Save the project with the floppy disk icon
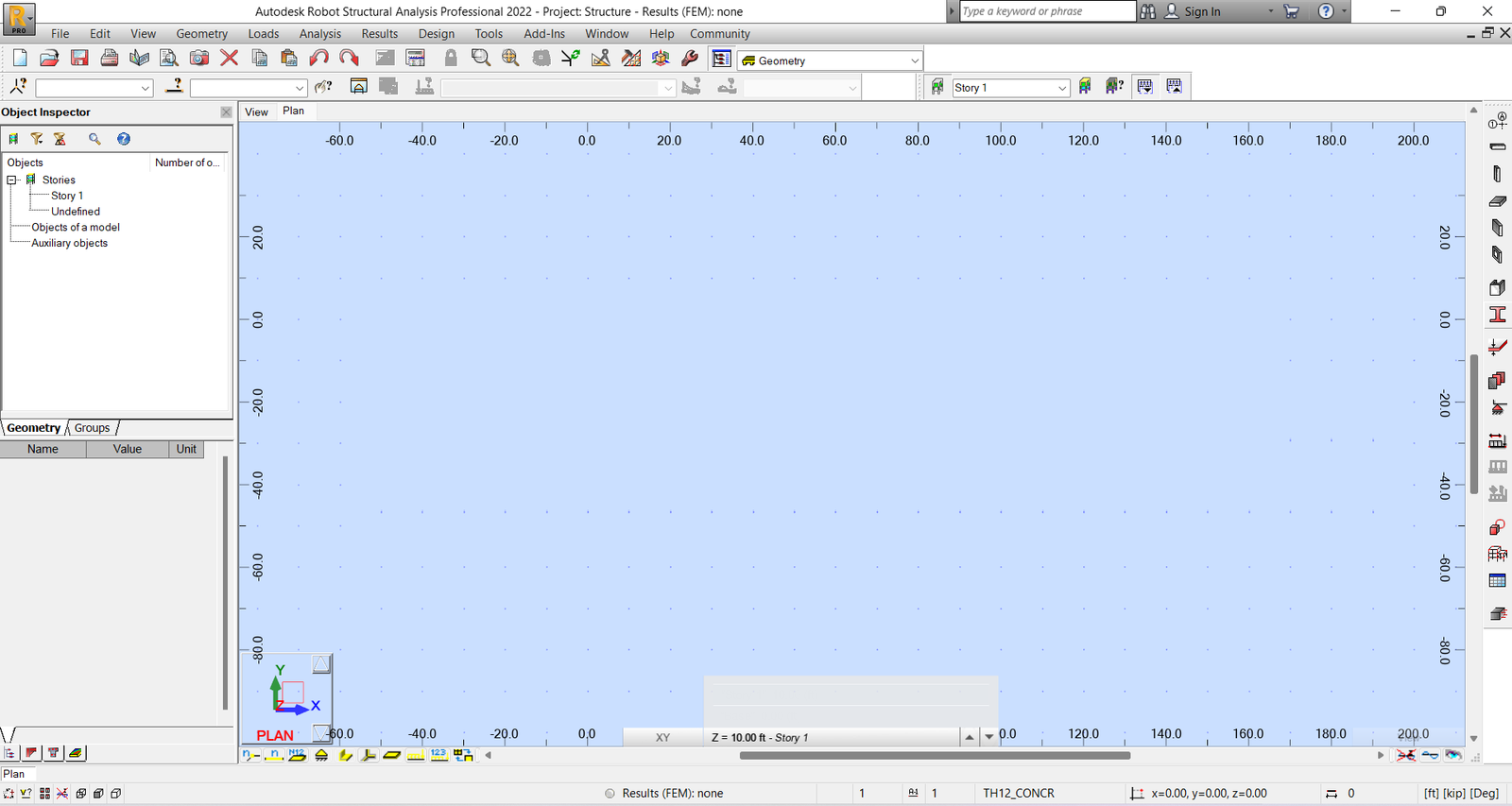Screen dimensions: 1512x806 [79, 59]
